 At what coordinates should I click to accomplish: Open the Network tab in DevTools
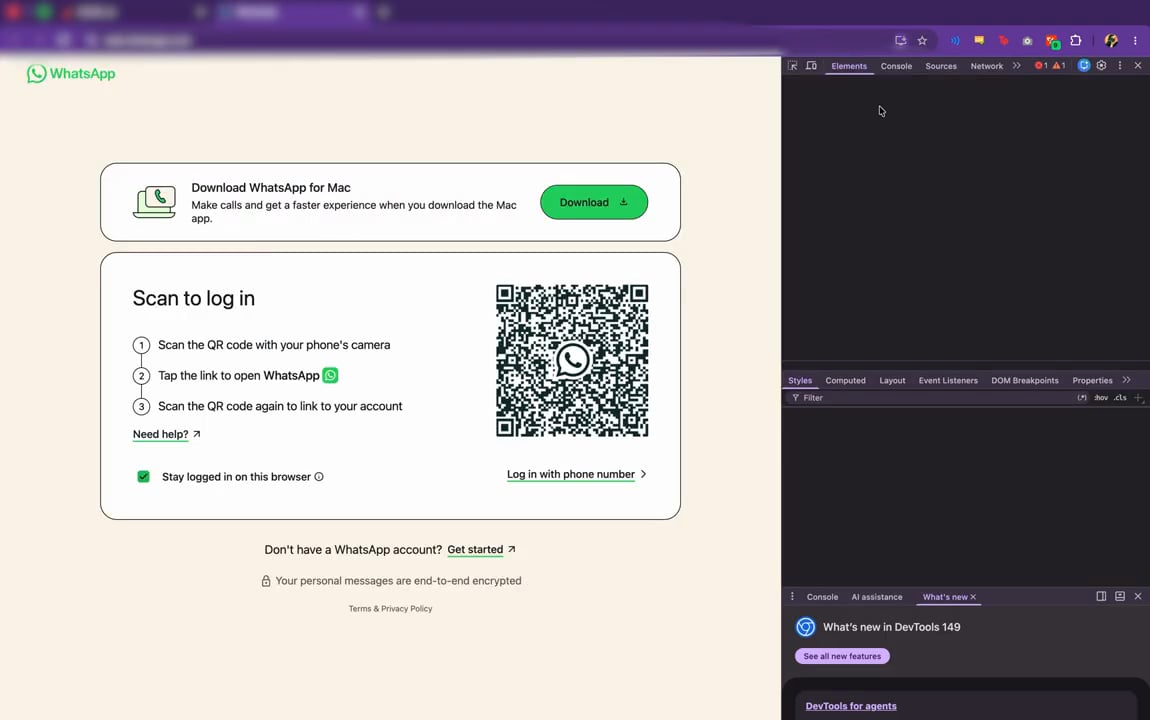coord(986,66)
